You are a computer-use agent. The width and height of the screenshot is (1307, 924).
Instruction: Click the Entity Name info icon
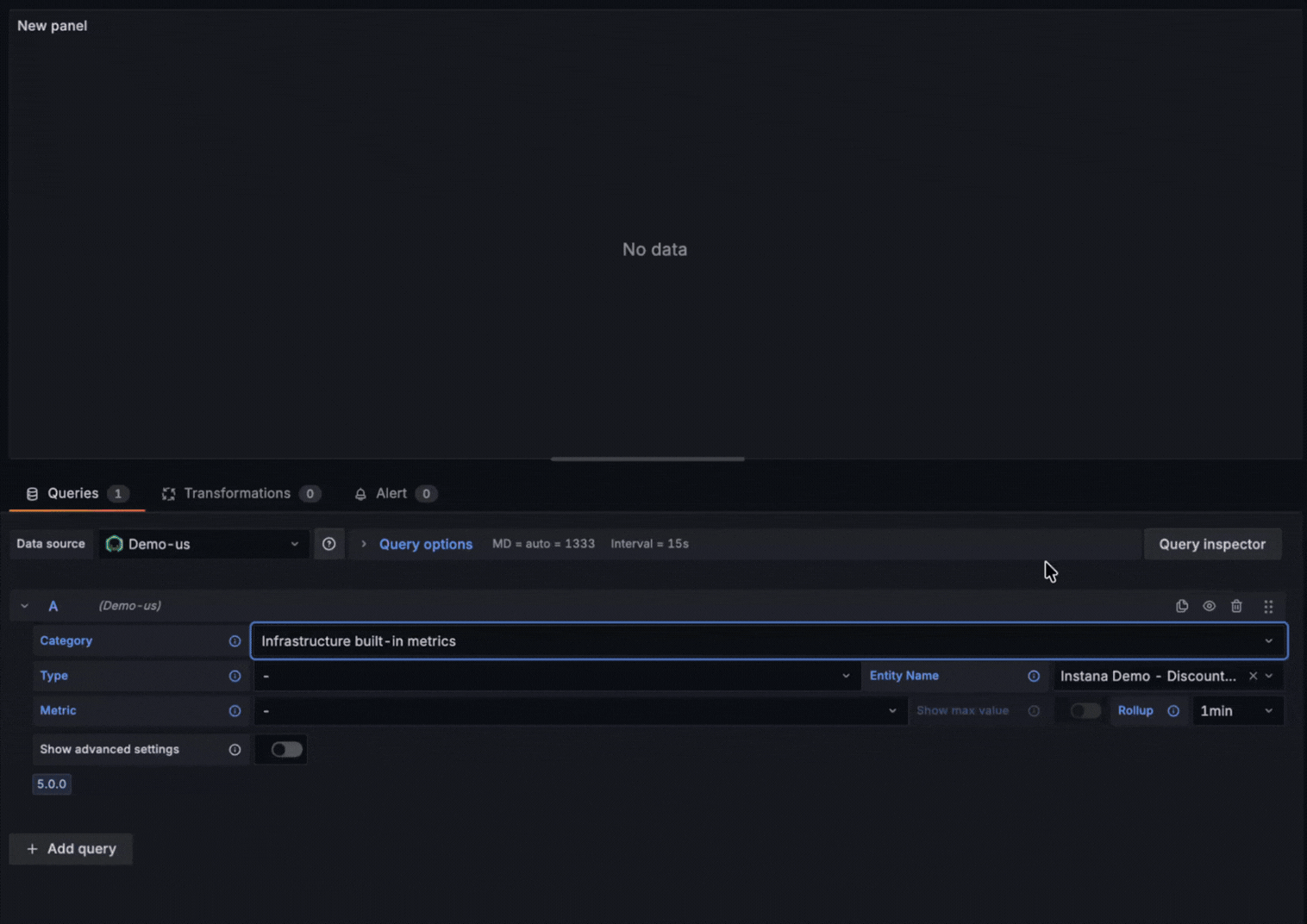pyautogui.click(x=1034, y=676)
